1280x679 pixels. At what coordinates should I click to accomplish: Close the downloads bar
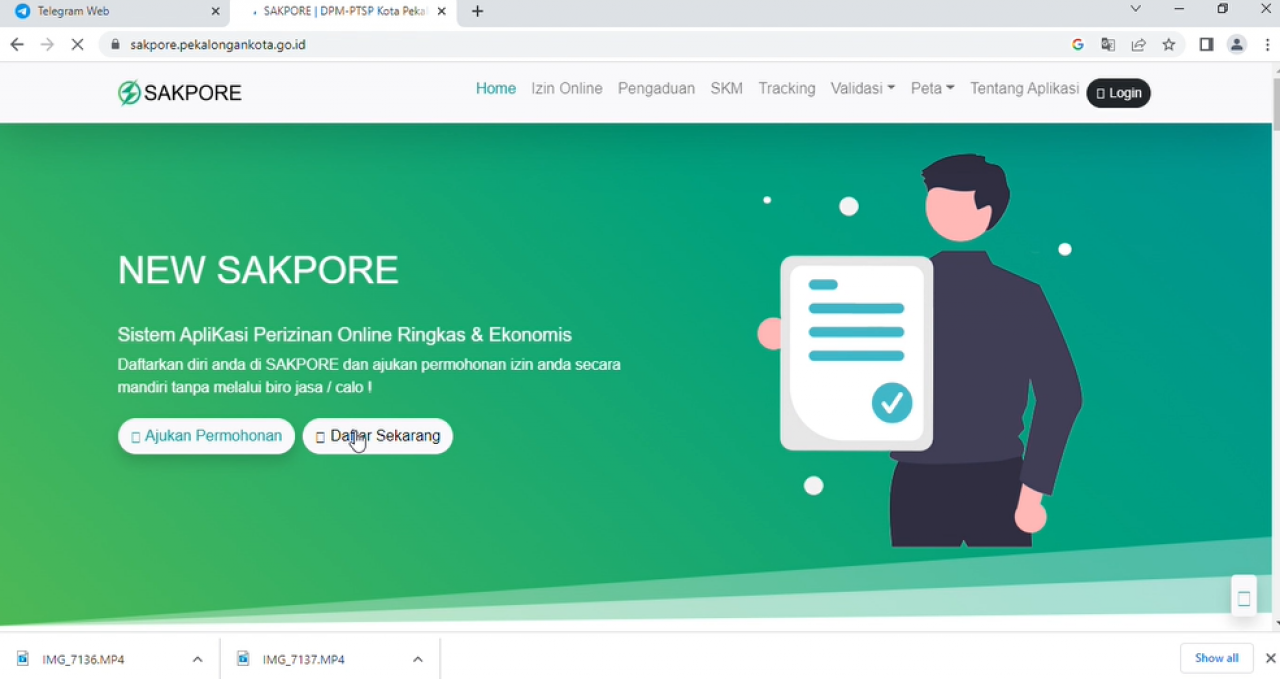1270,658
